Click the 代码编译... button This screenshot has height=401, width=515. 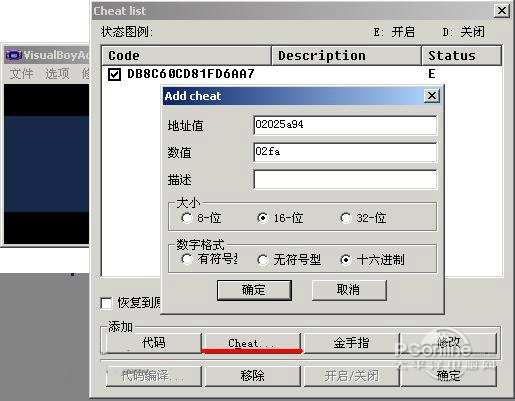[154, 376]
